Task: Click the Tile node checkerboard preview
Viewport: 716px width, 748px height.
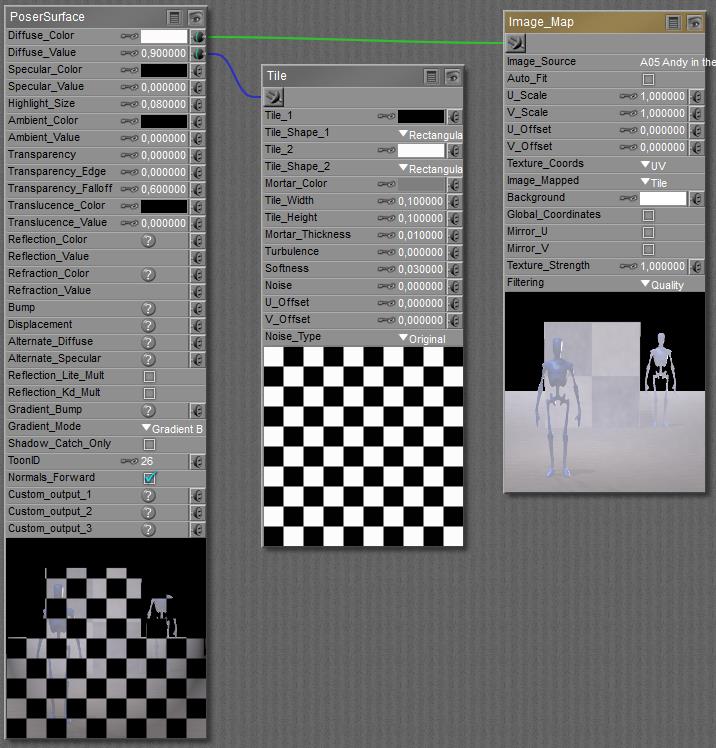Action: pos(363,447)
